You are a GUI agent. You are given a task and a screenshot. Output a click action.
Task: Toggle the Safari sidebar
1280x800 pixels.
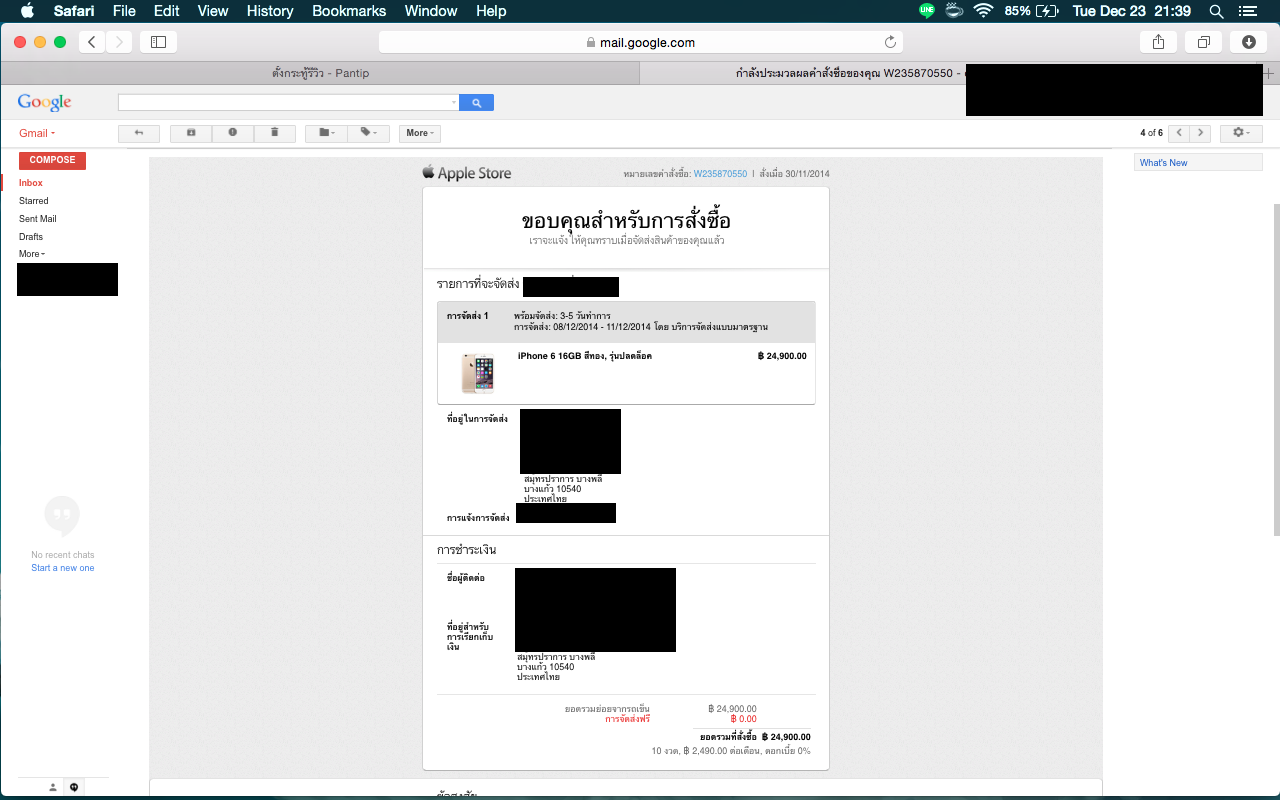click(158, 42)
